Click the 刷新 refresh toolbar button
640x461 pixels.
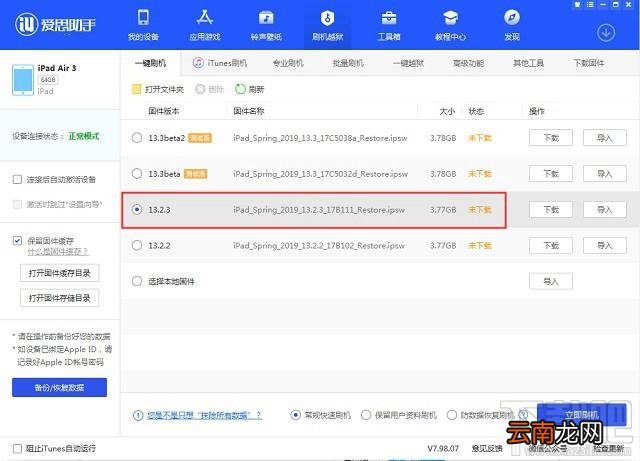tap(249, 89)
